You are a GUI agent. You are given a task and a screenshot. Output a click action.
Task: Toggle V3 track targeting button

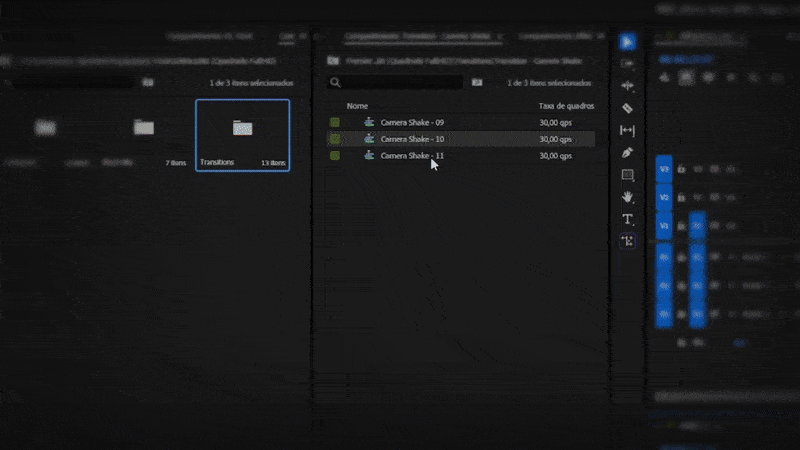point(664,170)
